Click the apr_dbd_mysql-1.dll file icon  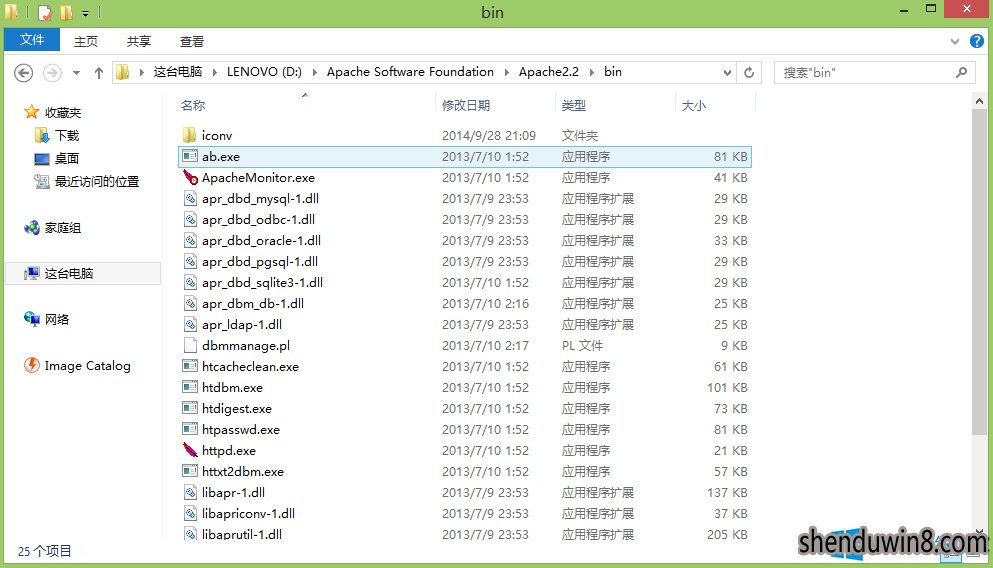pos(190,198)
